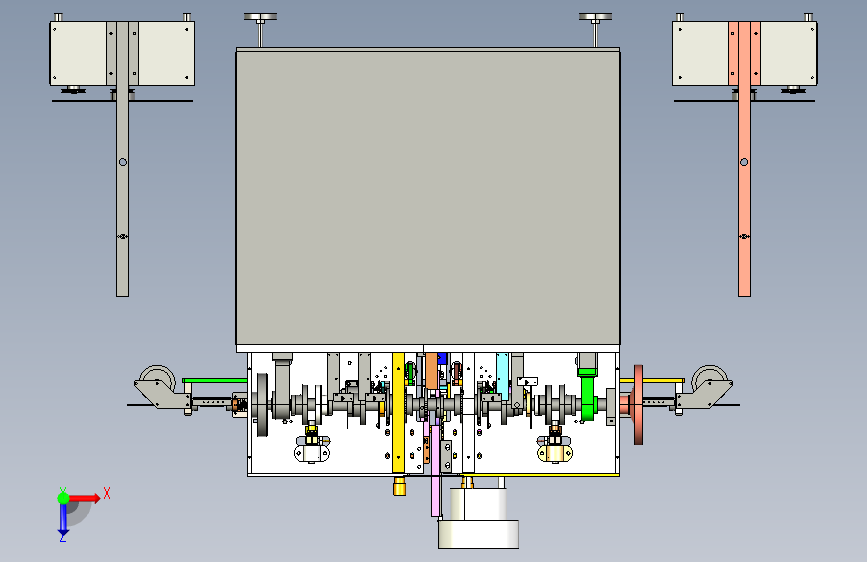
Task: Click the green Y axis dot at triad origin
Action: 63,498
